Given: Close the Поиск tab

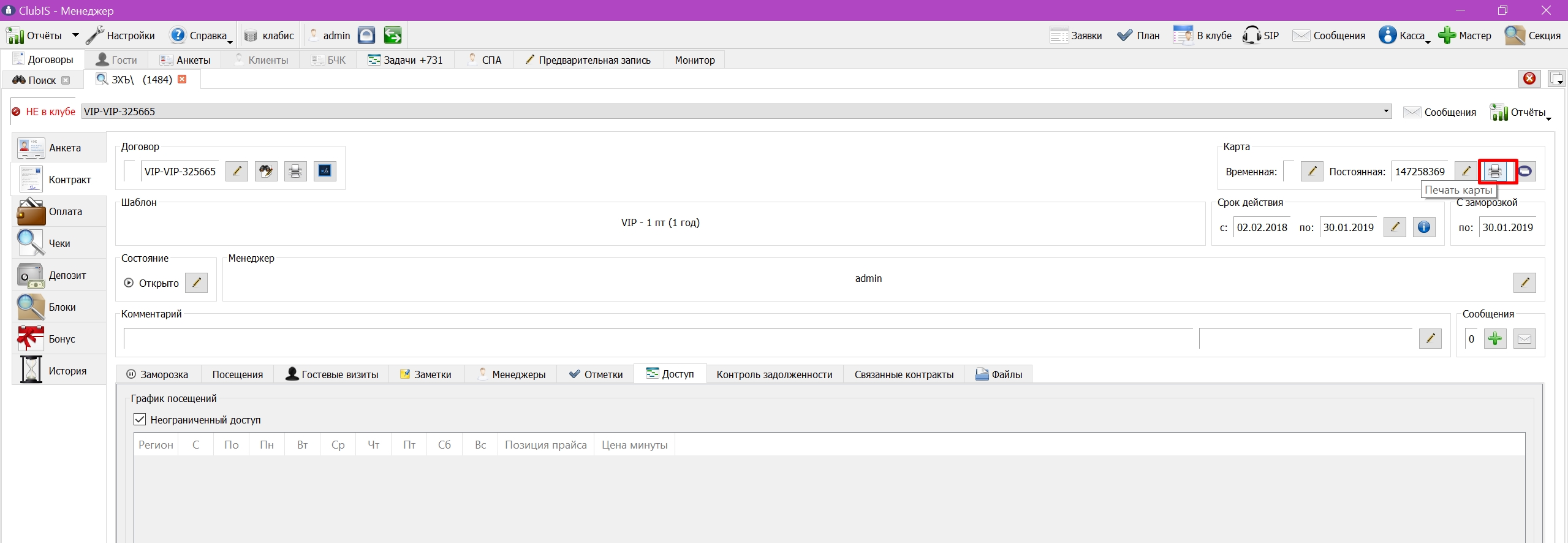Looking at the screenshot, I should 66,80.
